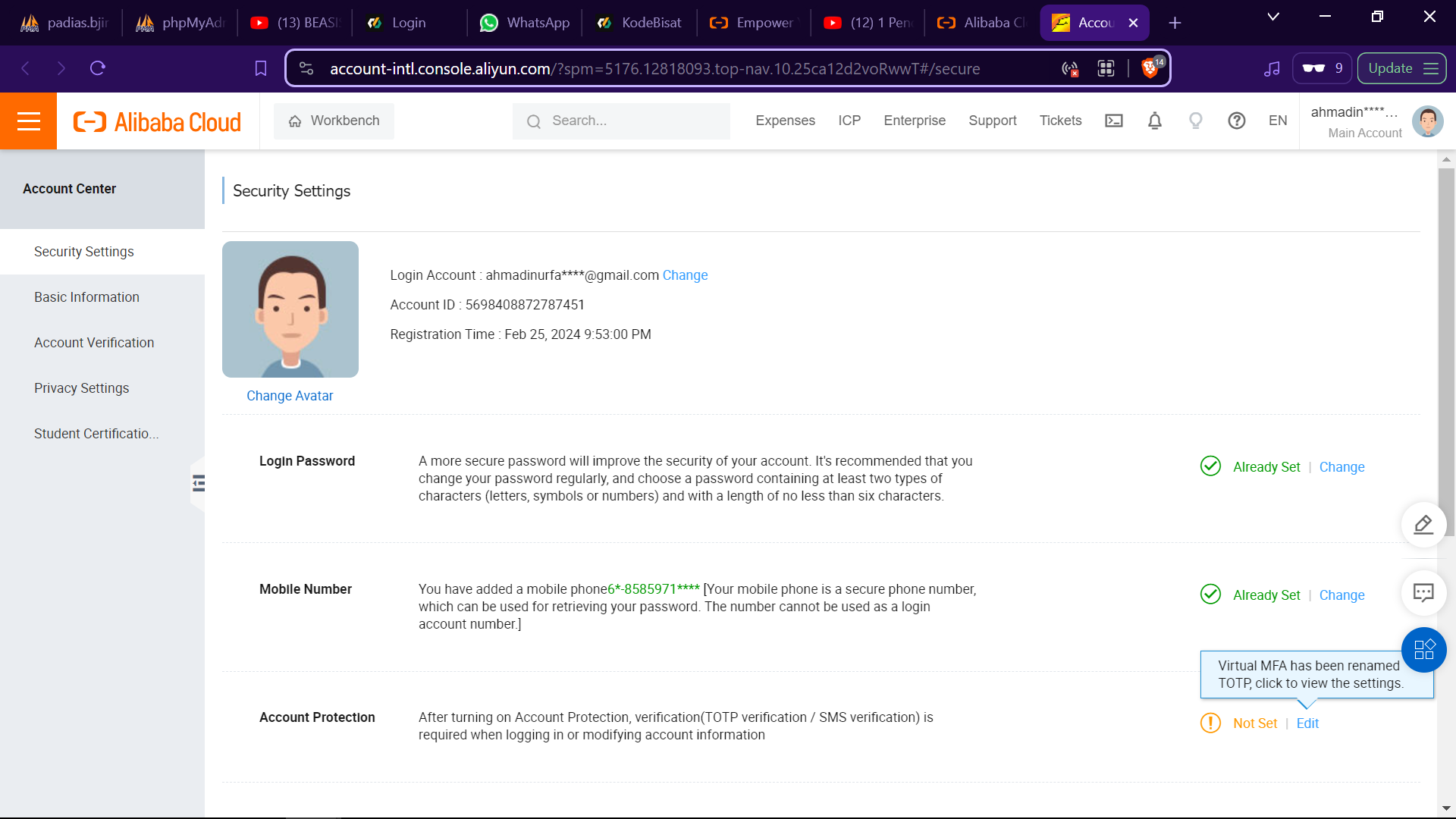
Task: Open the EN language selector
Action: [1278, 121]
